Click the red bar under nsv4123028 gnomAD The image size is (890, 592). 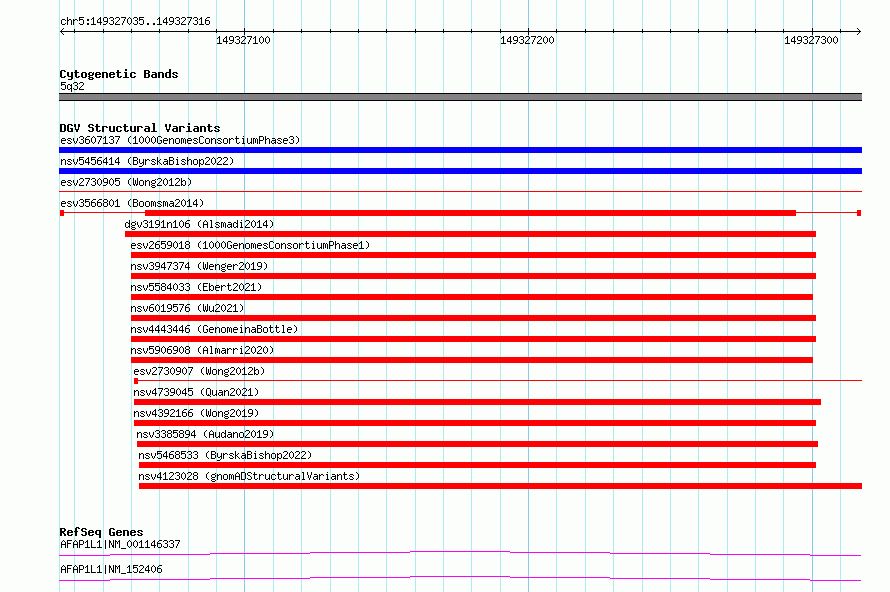[500, 486]
